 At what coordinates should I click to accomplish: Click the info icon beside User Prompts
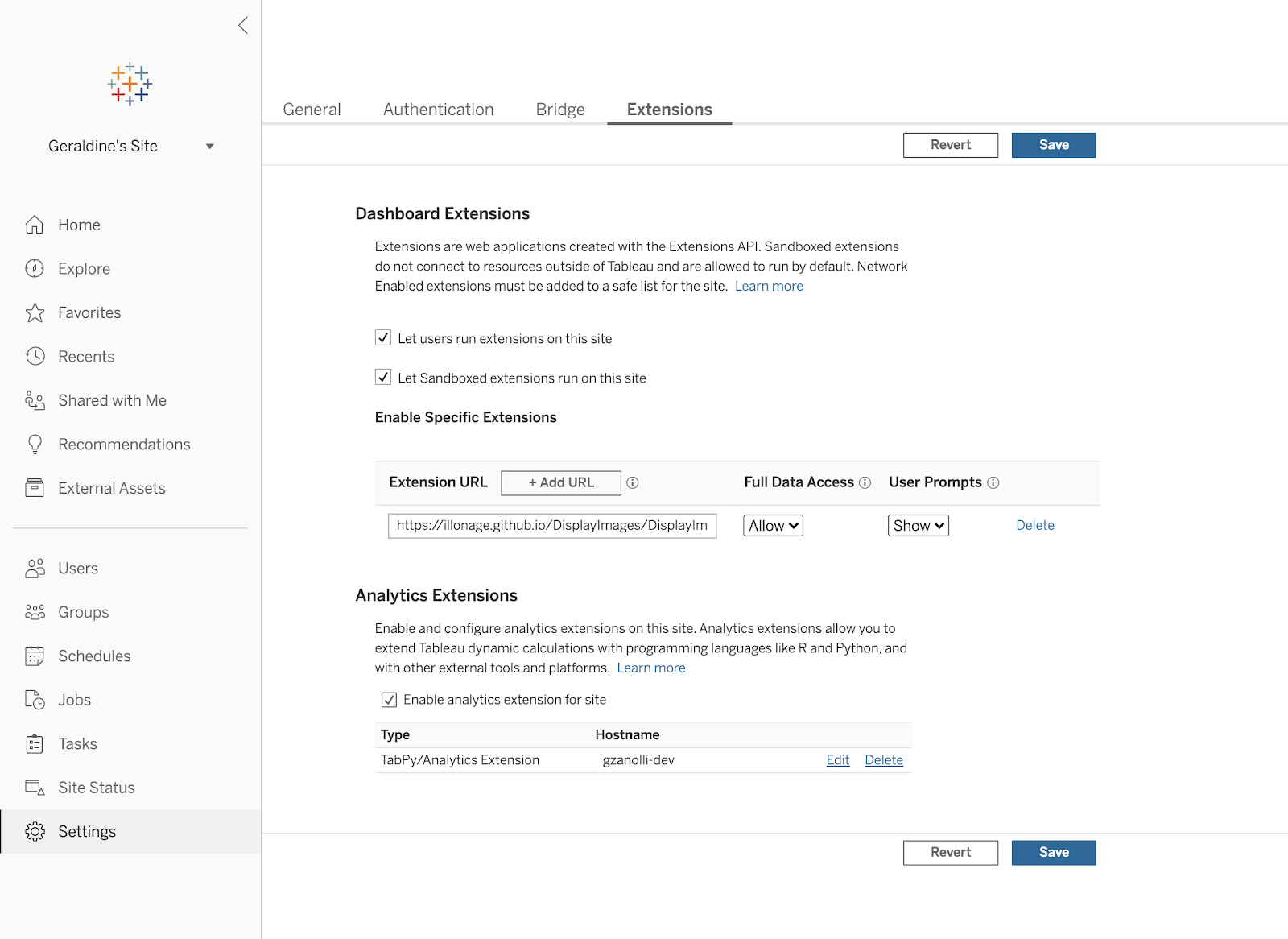pos(993,482)
